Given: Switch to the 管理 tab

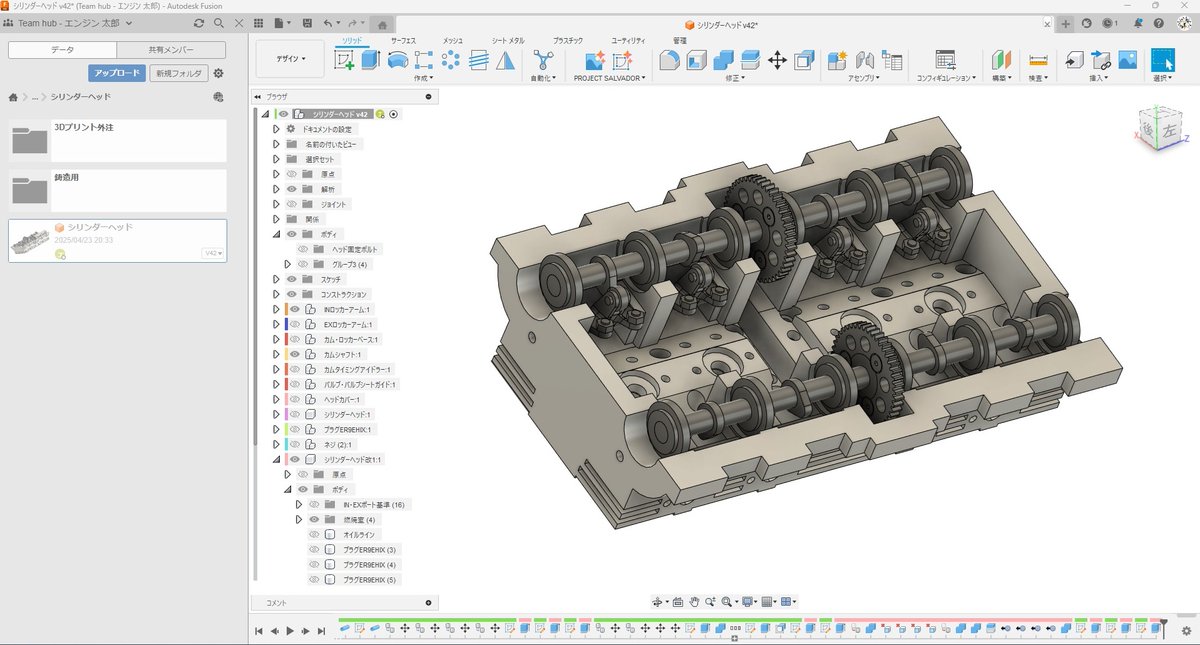Looking at the screenshot, I should pyautogui.click(x=680, y=40).
